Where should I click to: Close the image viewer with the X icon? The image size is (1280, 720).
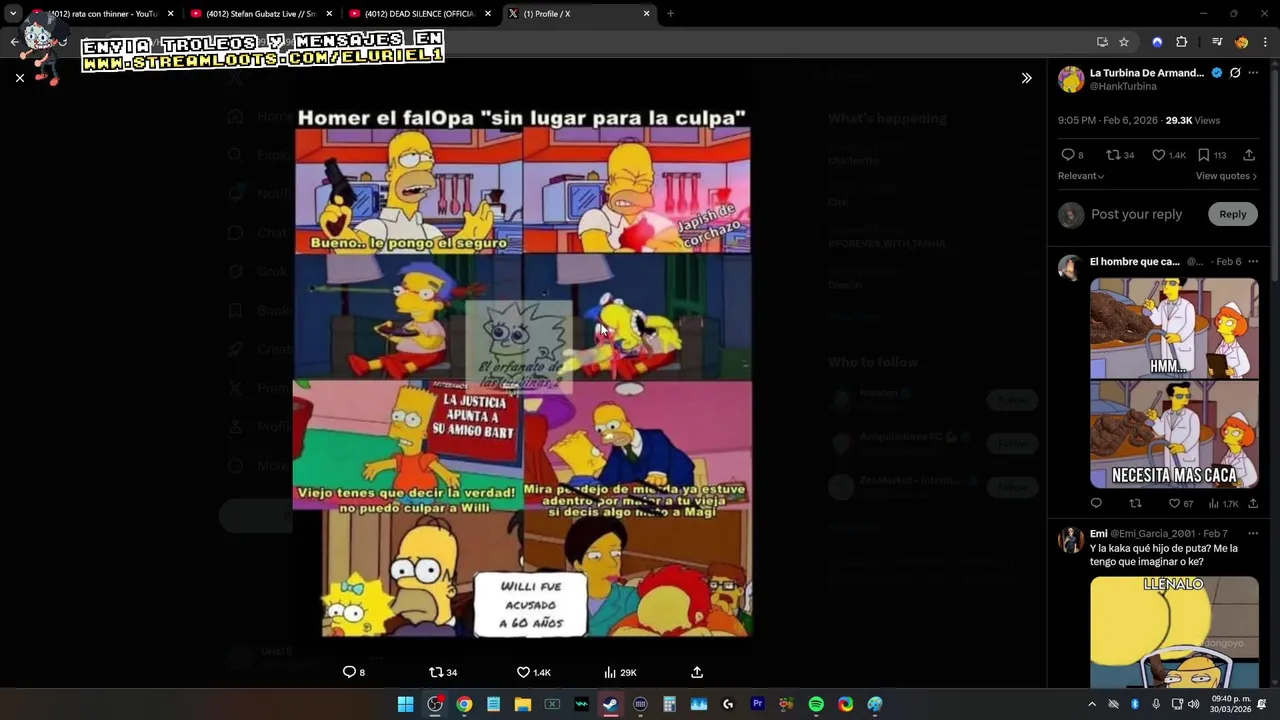(20, 78)
